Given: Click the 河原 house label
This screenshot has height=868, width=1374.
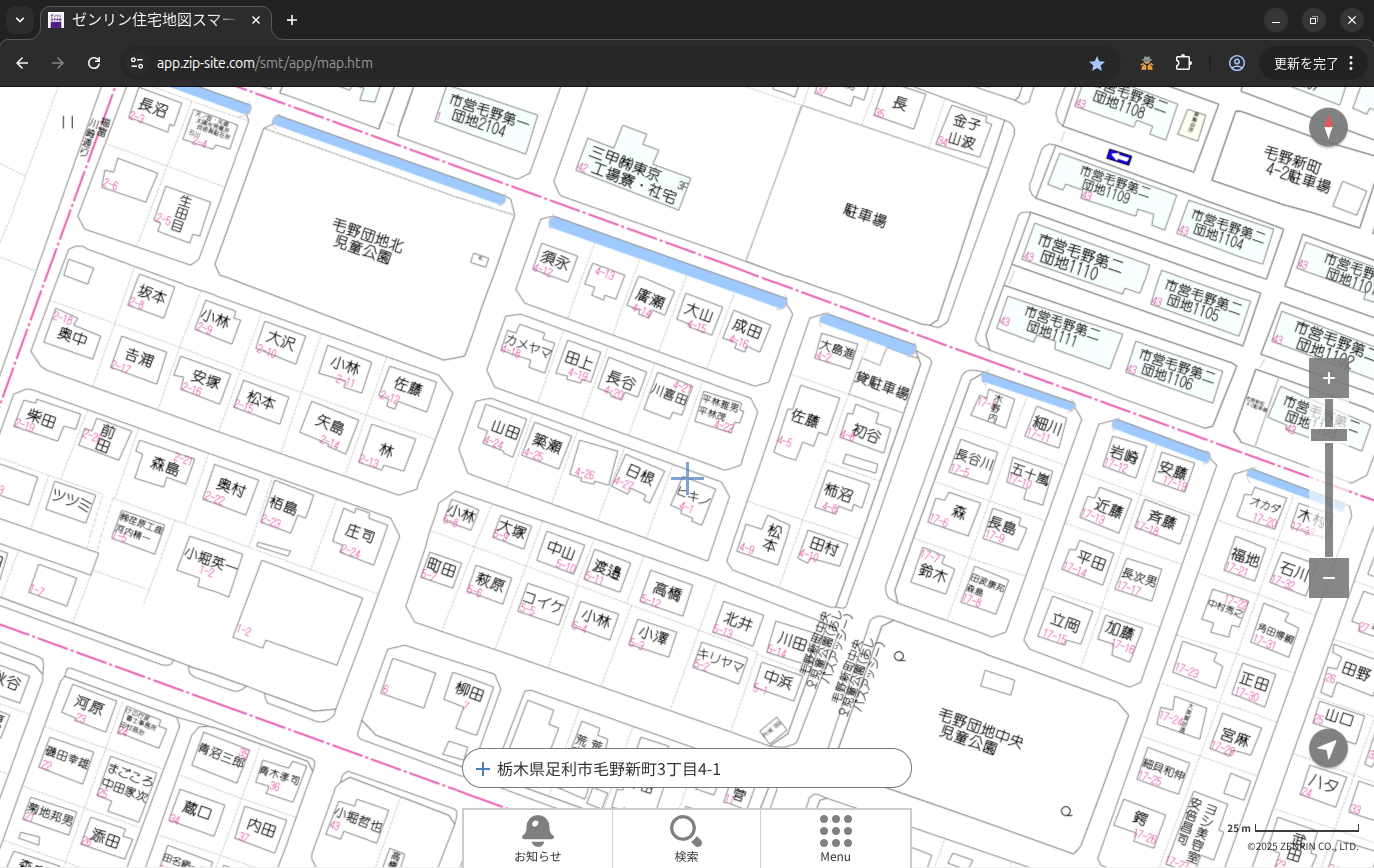Looking at the screenshot, I should [89, 708].
